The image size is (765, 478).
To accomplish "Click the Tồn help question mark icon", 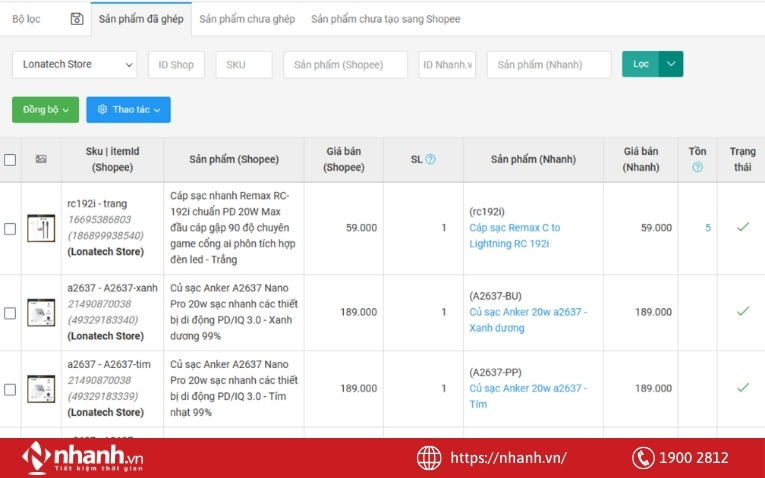I will (x=698, y=167).
